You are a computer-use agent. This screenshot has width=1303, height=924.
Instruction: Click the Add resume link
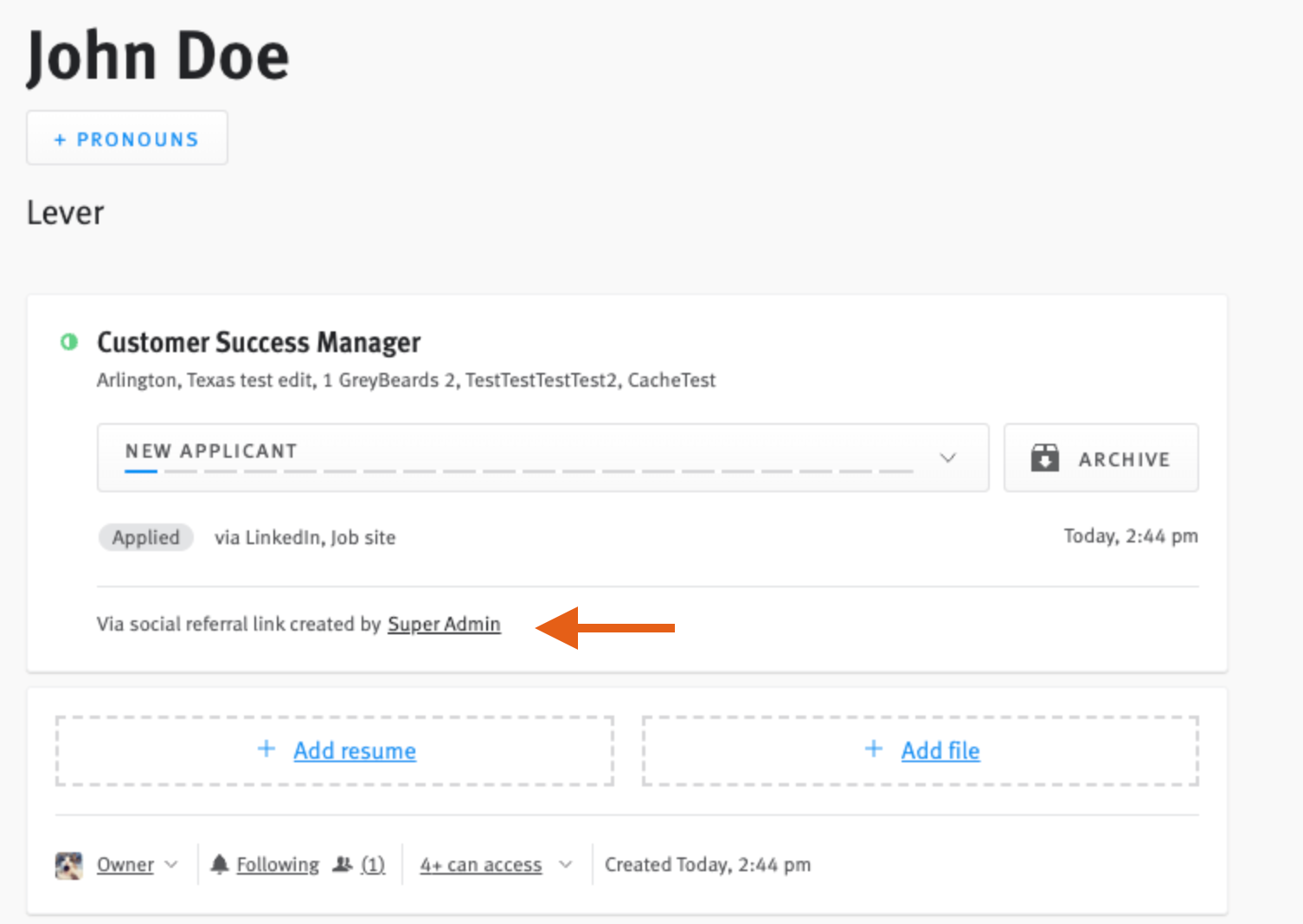pyautogui.click(x=355, y=750)
